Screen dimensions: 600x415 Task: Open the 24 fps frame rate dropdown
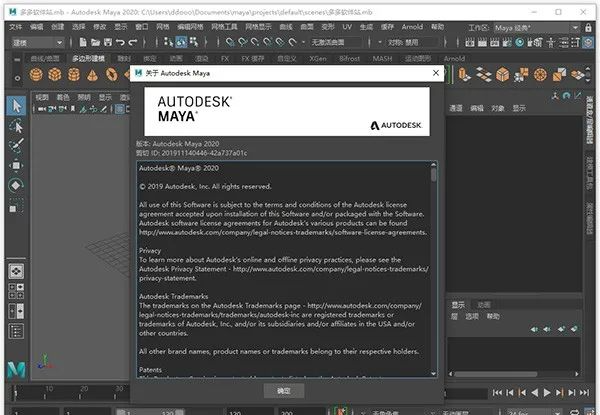[x=535, y=412]
